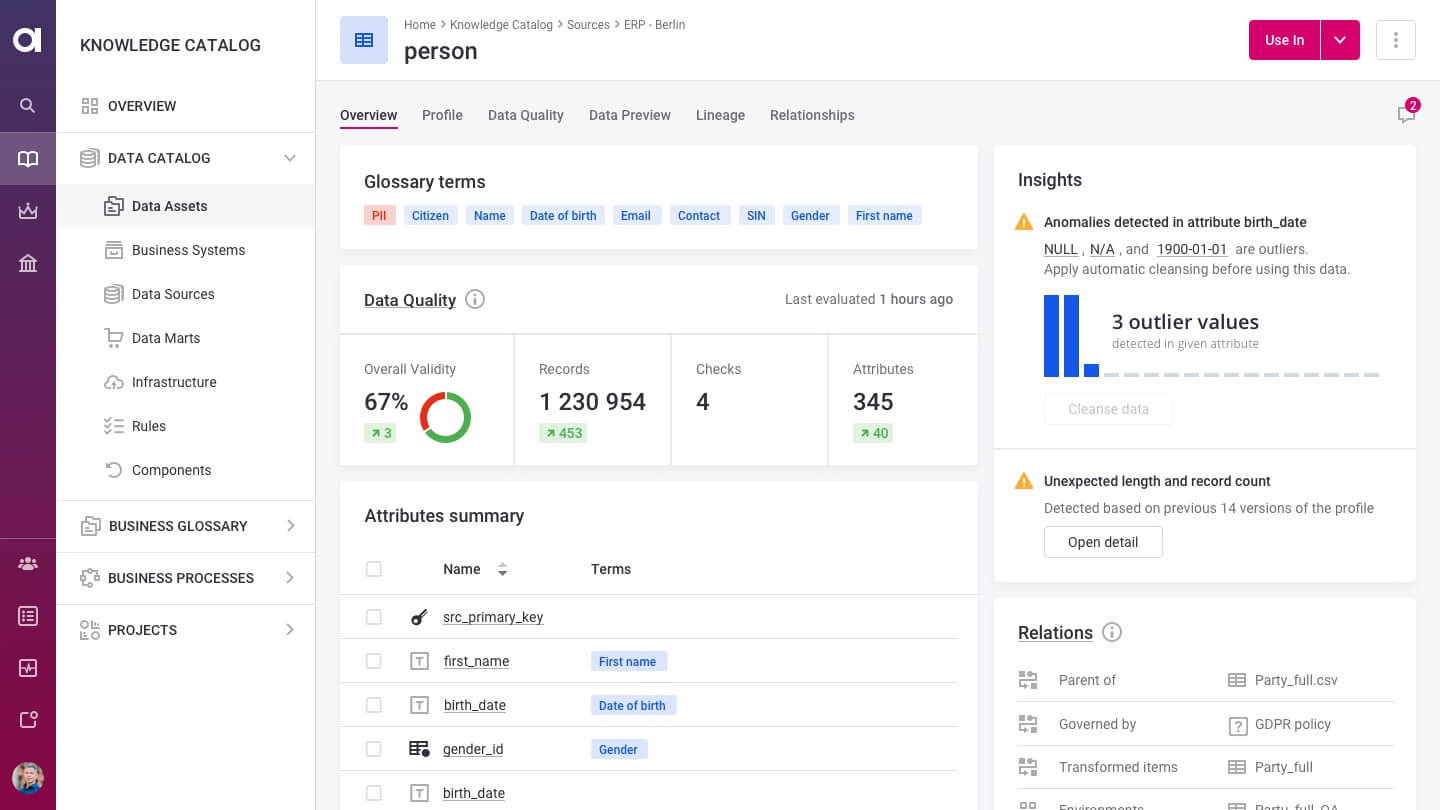The height and width of the screenshot is (810, 1440).
Task: Open search from the left rail
Action: 28,105
